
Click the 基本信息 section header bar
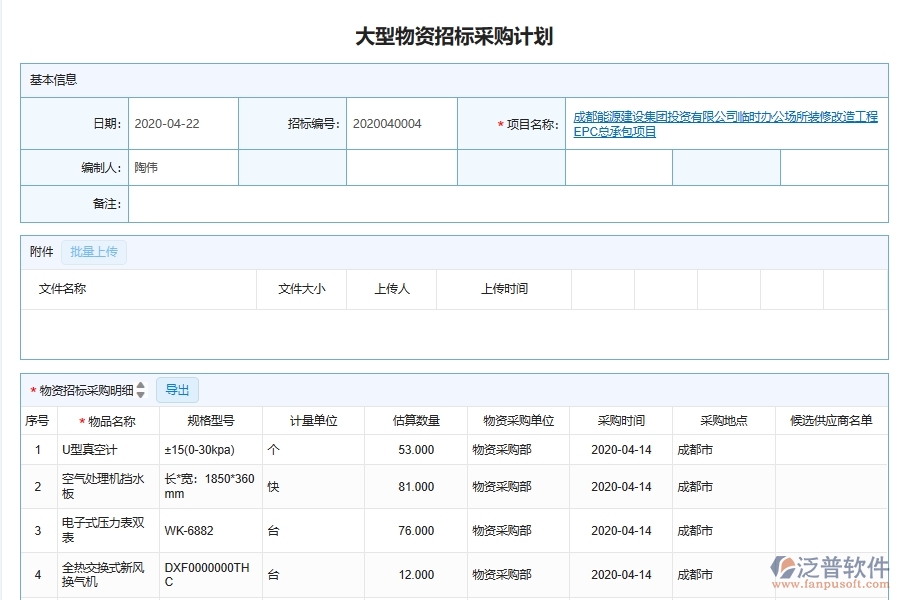(x=46, y=79)
